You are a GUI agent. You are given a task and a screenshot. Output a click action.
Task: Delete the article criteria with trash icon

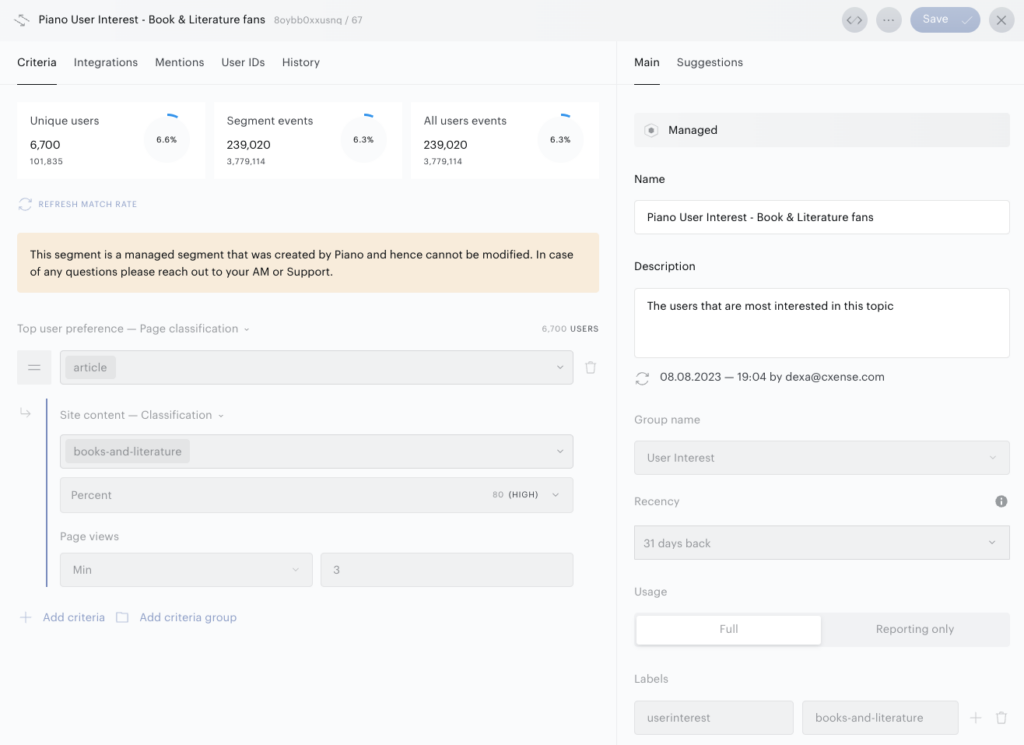click(590, 368)
